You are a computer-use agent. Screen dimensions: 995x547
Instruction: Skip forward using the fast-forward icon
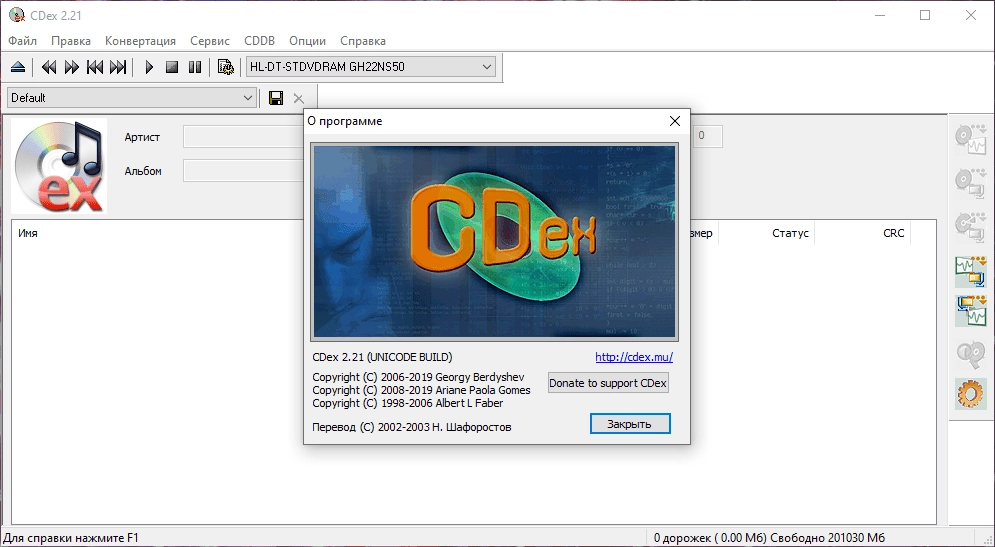click(x=72, y=67)
